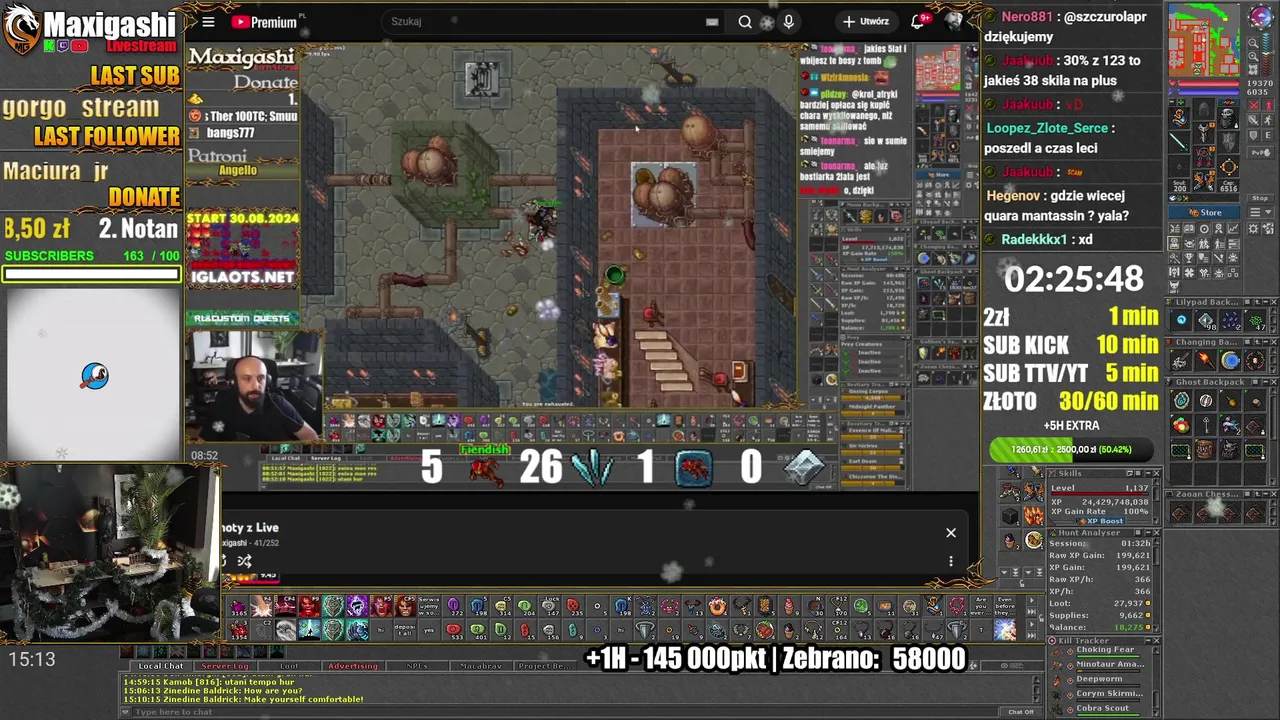Select the helmet equipment slot
The width and height of the screenshot is (1280, 720).
pyautogui.click(x=1203, y=108)
